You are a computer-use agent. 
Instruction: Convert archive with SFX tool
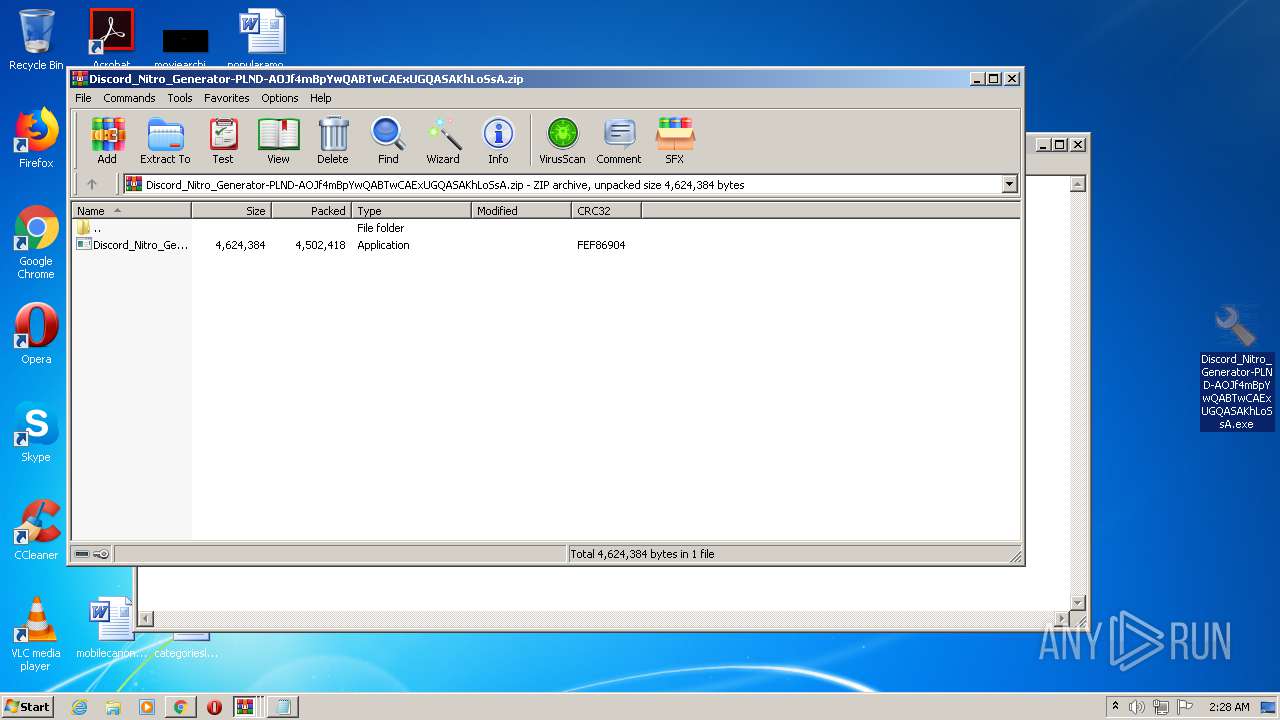[x=675, y=141]
